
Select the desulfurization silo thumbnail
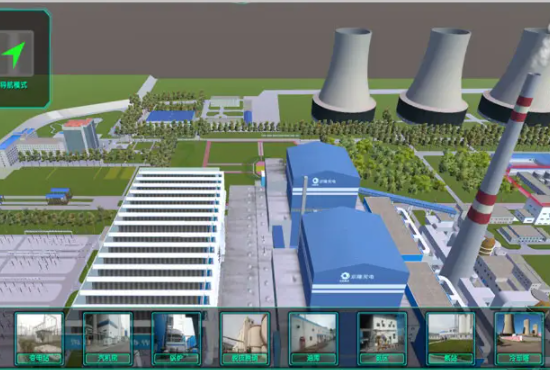(245, 339)
